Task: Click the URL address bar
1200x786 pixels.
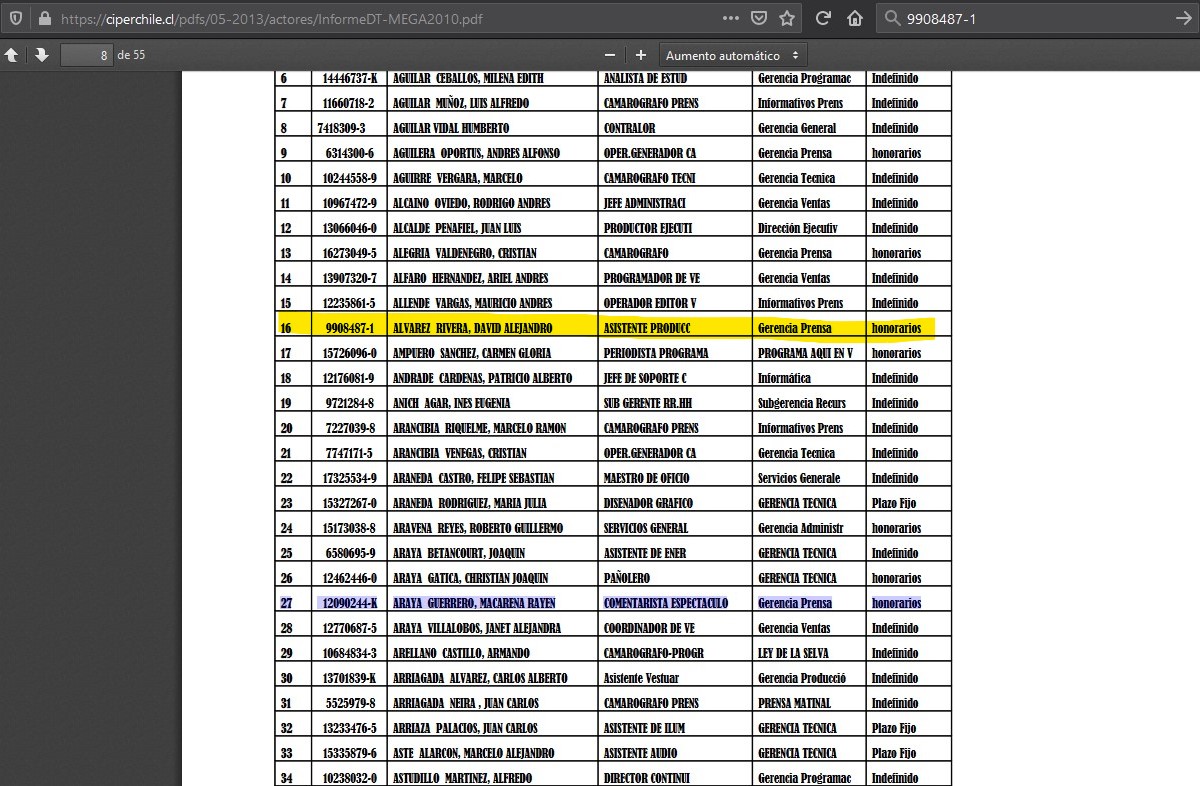Action: pyautogui.click(x=390, y=18)
